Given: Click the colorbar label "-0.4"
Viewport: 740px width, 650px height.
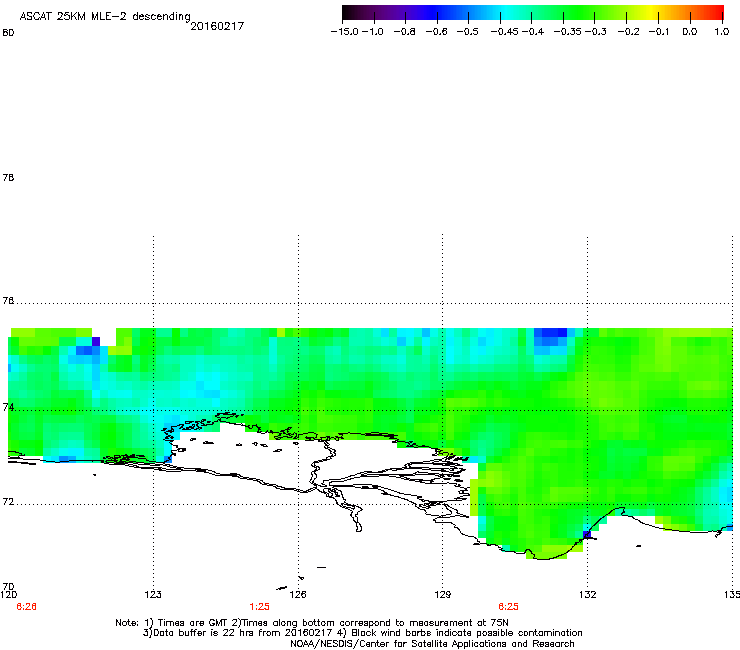Looking at the screenshot, I should (x=533, y=32).
